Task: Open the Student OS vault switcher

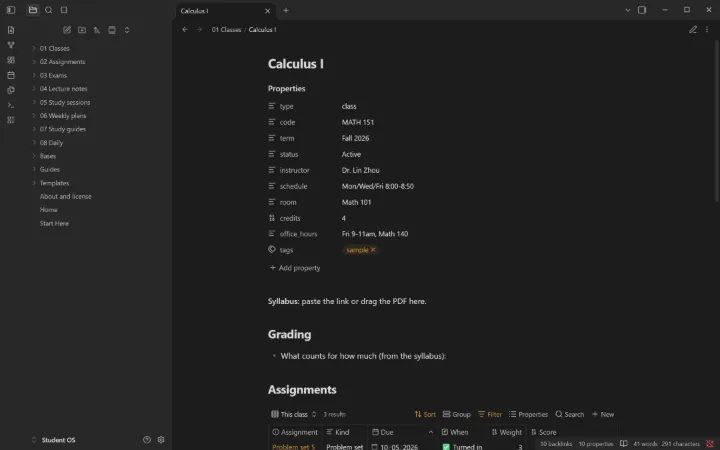Action: (x=53, y=440)
